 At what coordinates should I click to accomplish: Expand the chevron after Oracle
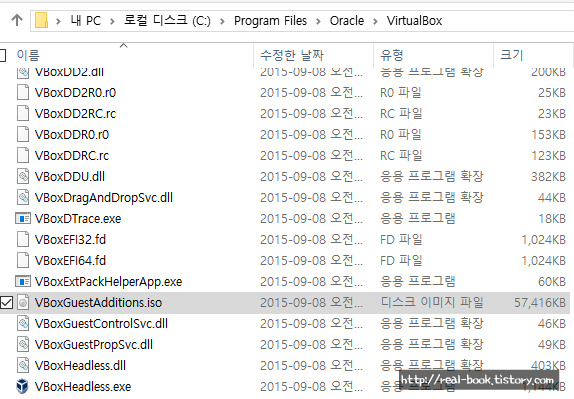[x=375, y=21]
